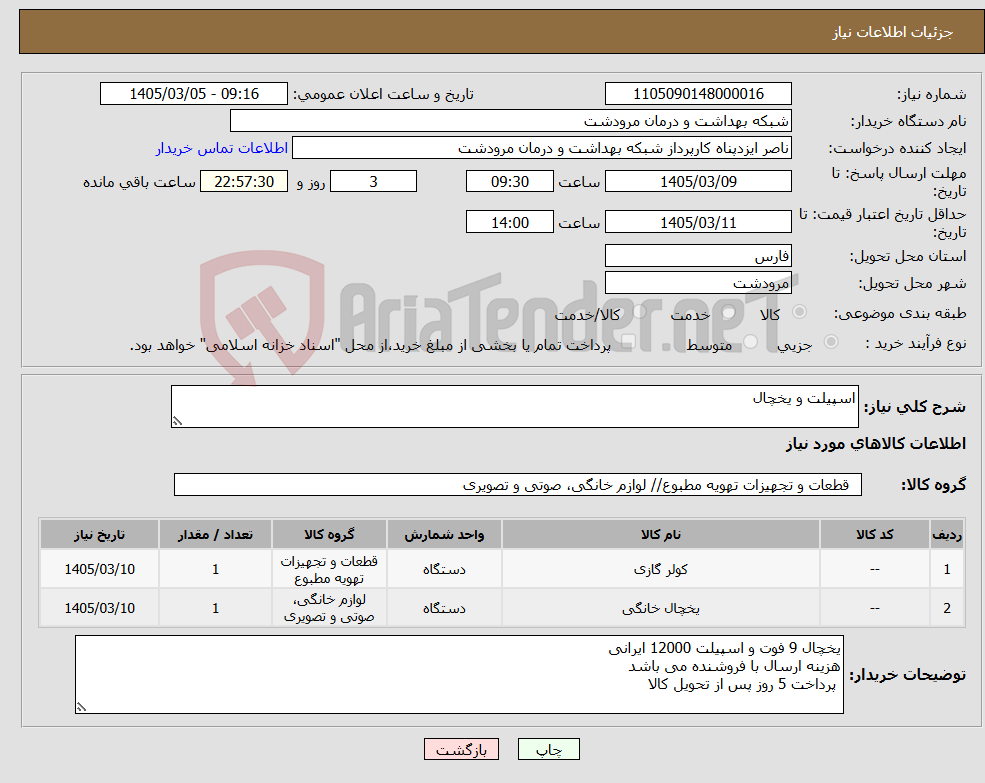985x783 pixels.
Task: Click the price validity date 1405/03/11
Action: point(698,222)
